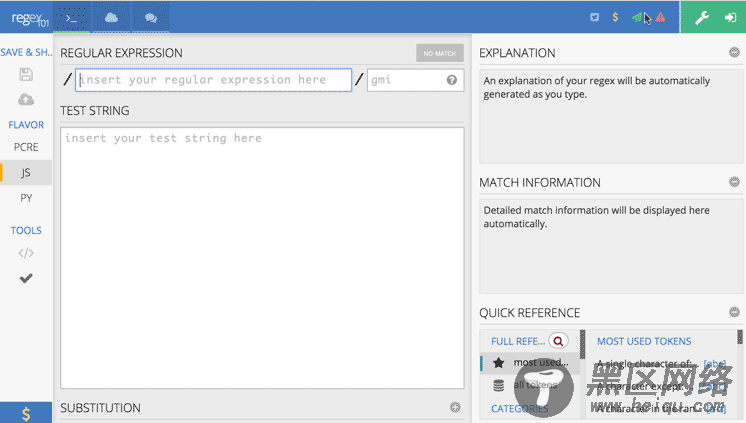
Task: Select the PY flavor
Action: pos(26,197)
